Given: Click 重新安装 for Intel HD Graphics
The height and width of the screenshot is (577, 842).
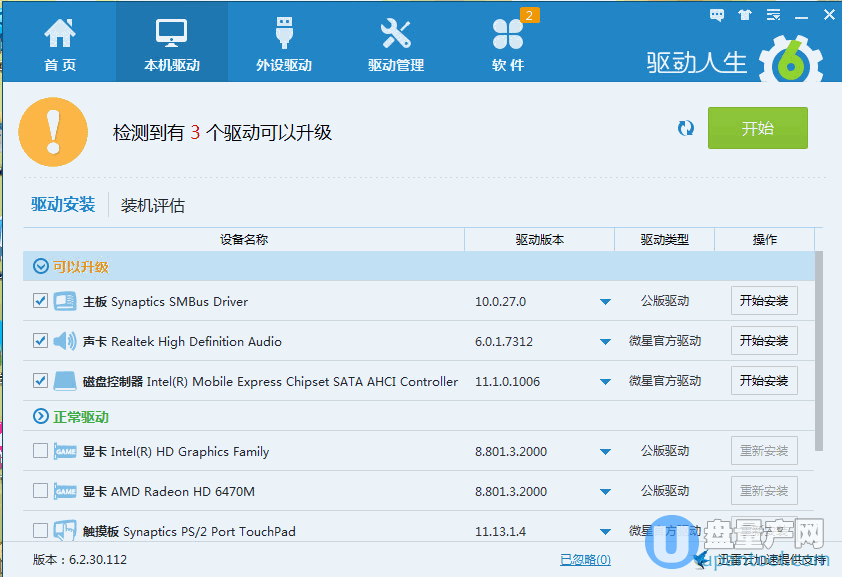Looking at the screenshot, I should tap(764, 450).
